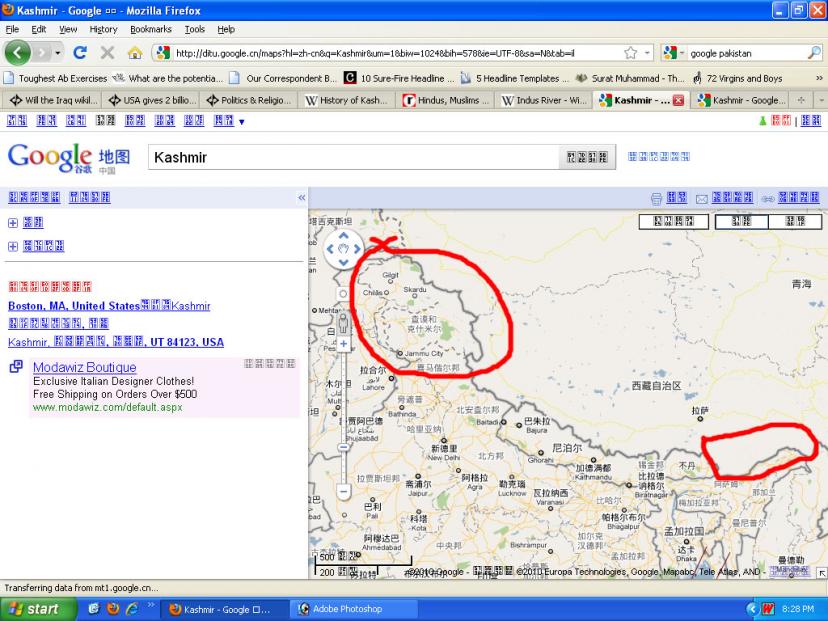Screen dimensions: 828x621
Task: Launch Internet Explorer from quick launch
Action: point(131,609)
